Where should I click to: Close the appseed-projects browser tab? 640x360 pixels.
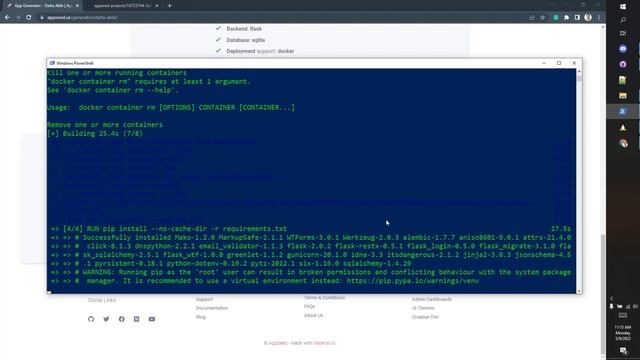[157, 6]
